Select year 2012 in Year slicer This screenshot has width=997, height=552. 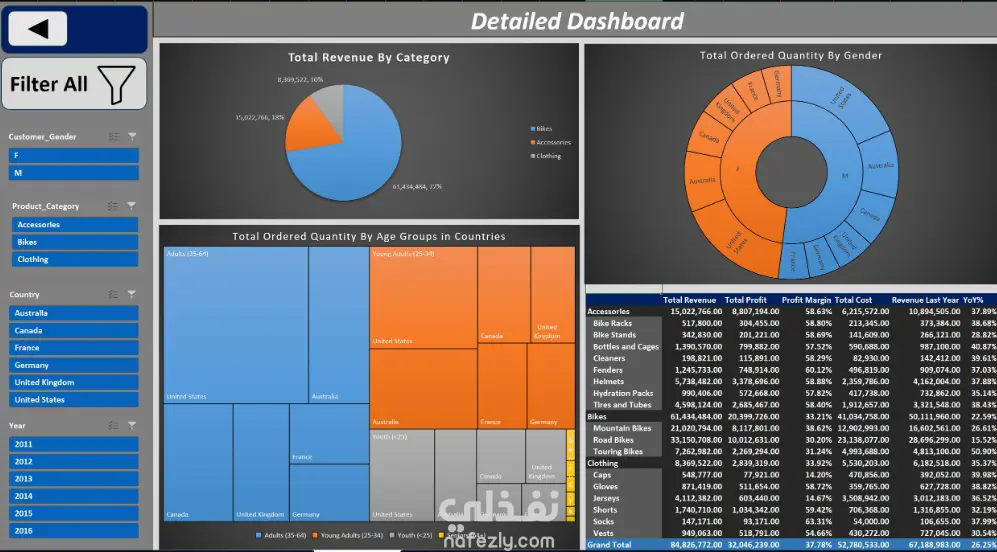74,462
